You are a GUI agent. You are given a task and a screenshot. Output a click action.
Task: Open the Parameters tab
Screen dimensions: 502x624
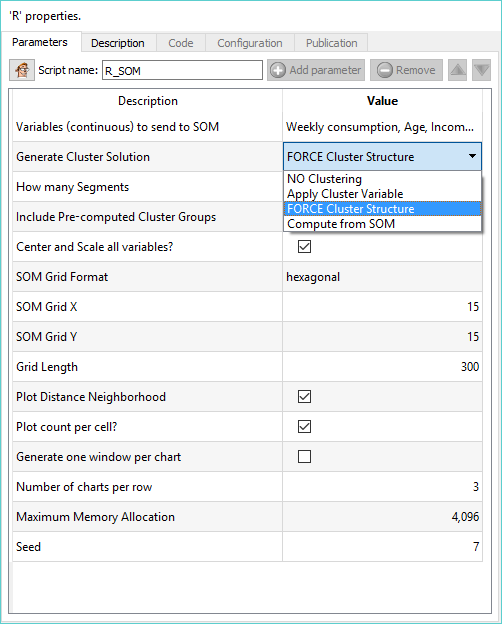(x=40, y=42)
